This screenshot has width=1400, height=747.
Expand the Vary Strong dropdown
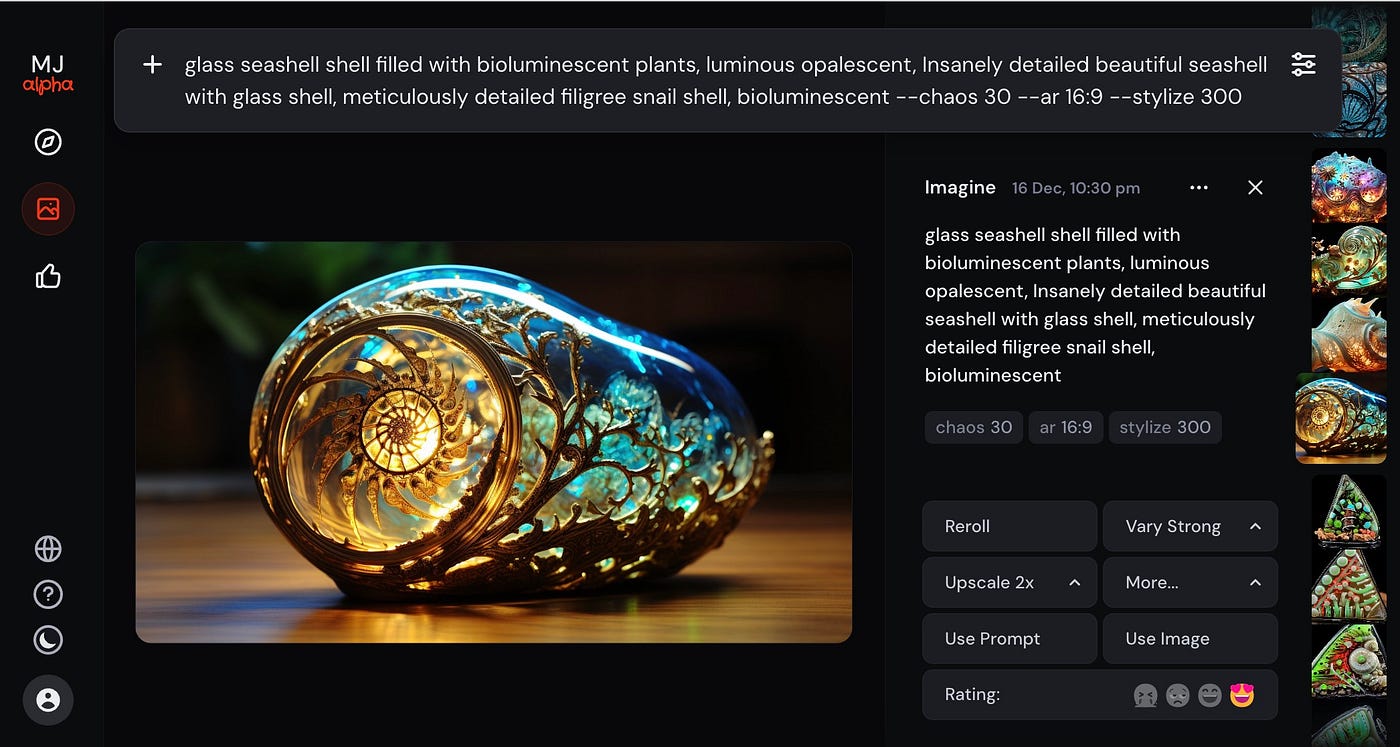1255,527
